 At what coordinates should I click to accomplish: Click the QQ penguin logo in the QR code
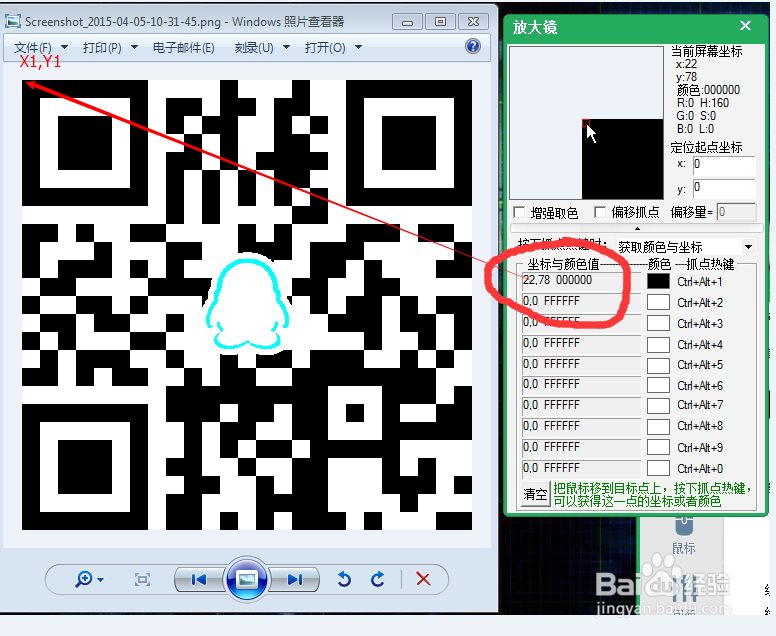[x=247, y=304]
